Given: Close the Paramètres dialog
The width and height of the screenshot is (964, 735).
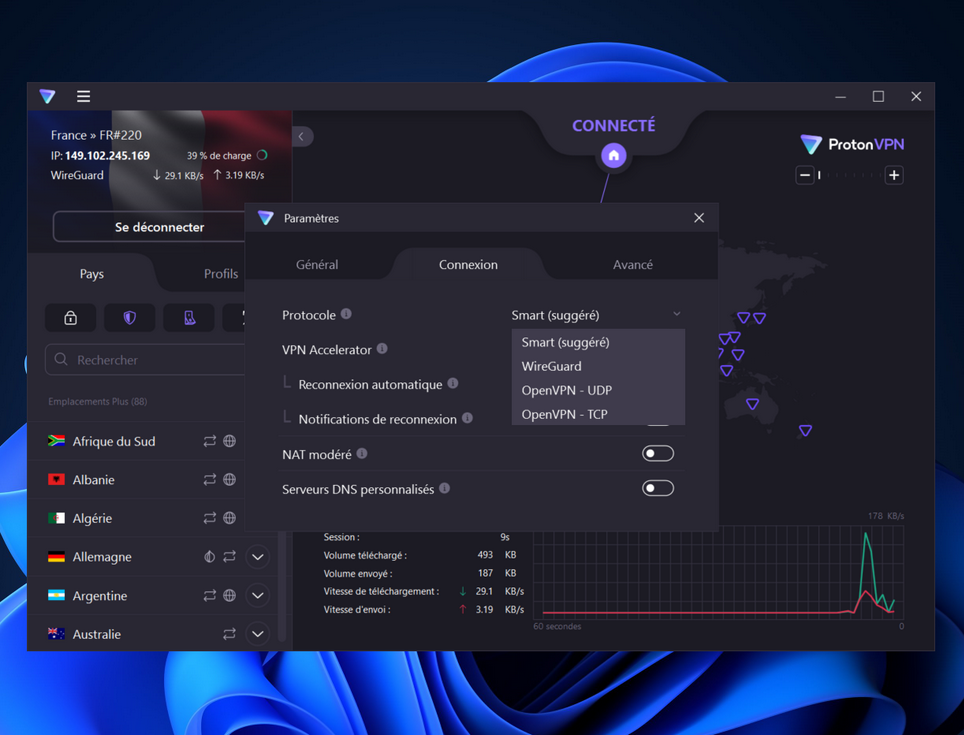Looking at the screenshot, I should coord(699,218).
